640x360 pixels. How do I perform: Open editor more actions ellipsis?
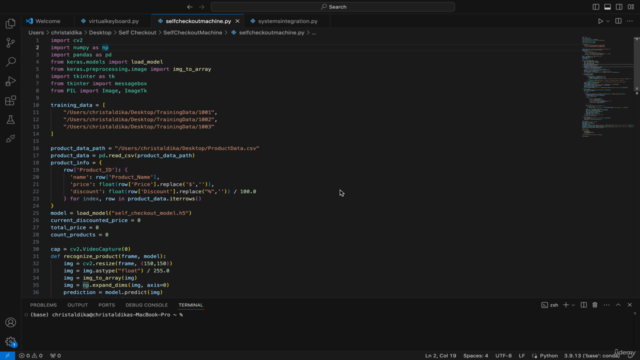pos(630,21)
